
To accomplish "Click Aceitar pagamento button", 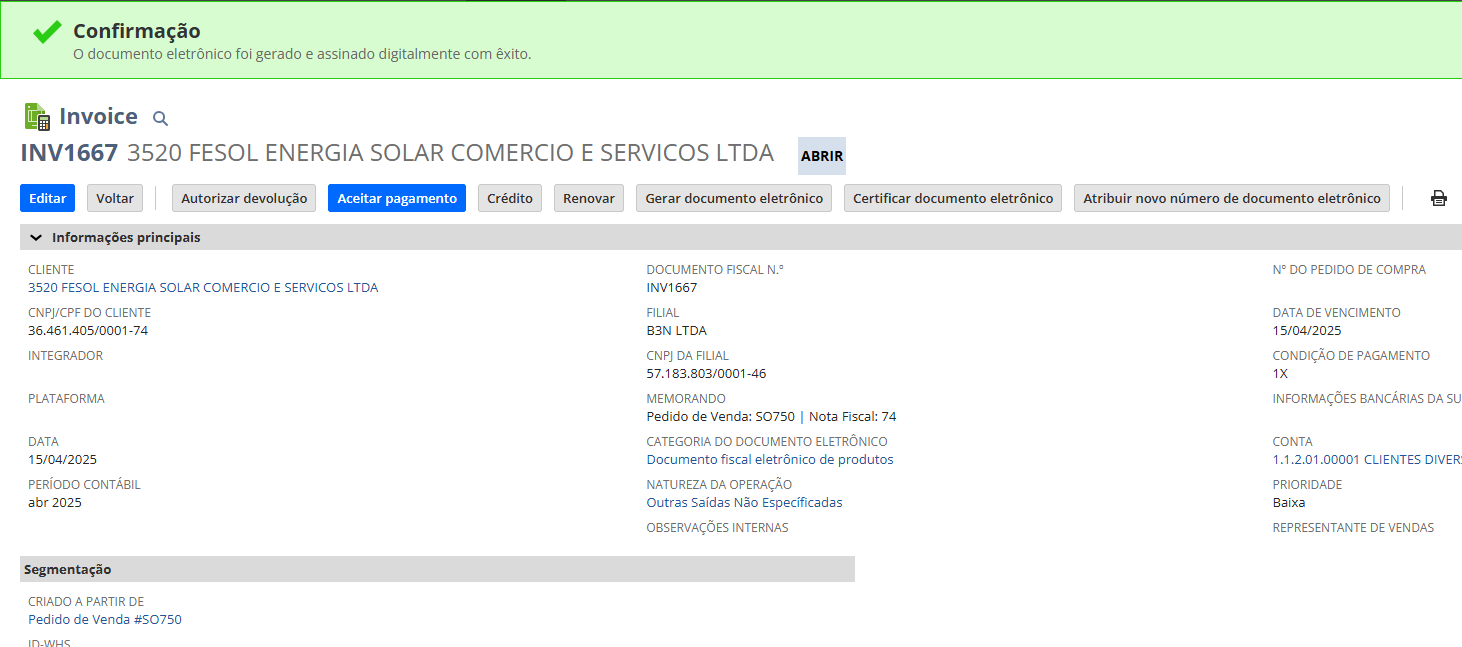I will click(x=397, y=198).
